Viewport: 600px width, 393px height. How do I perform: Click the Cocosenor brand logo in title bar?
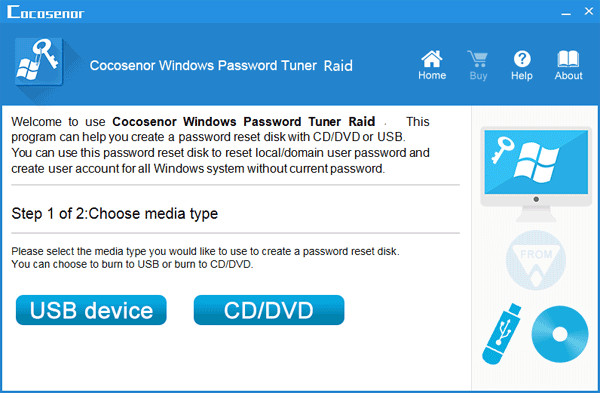(x=45, y=12)
